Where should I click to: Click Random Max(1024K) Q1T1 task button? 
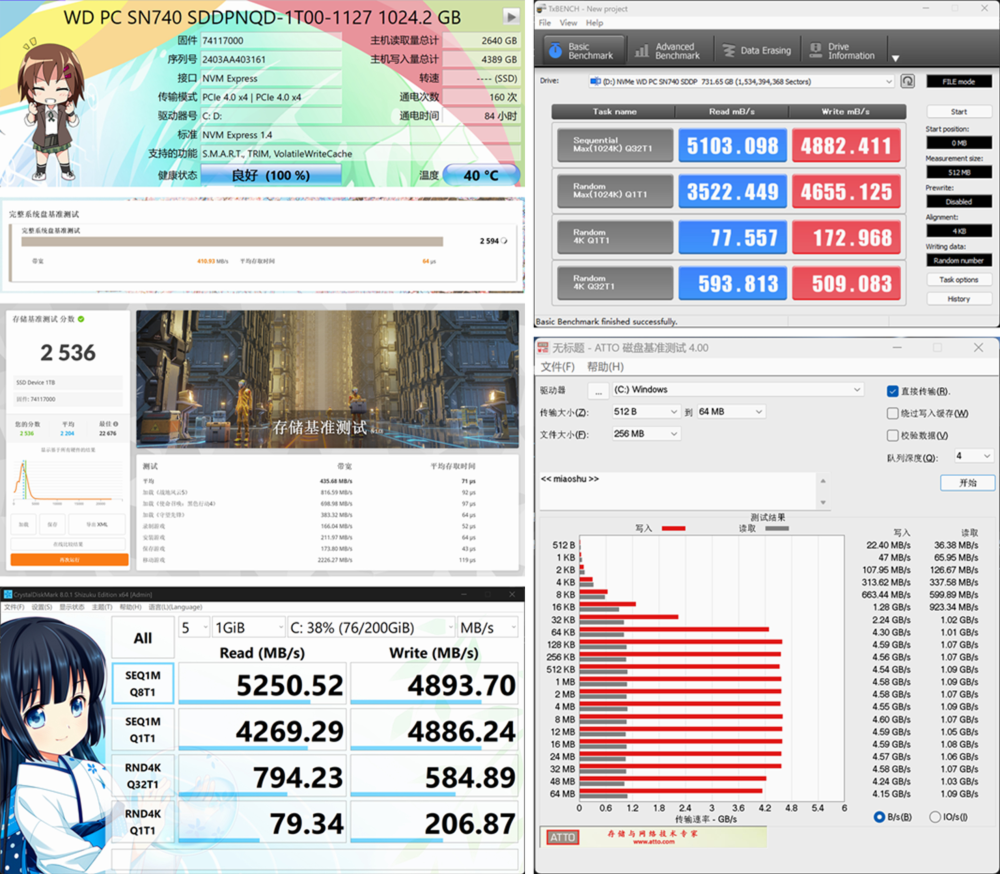(x=615, y=191)
